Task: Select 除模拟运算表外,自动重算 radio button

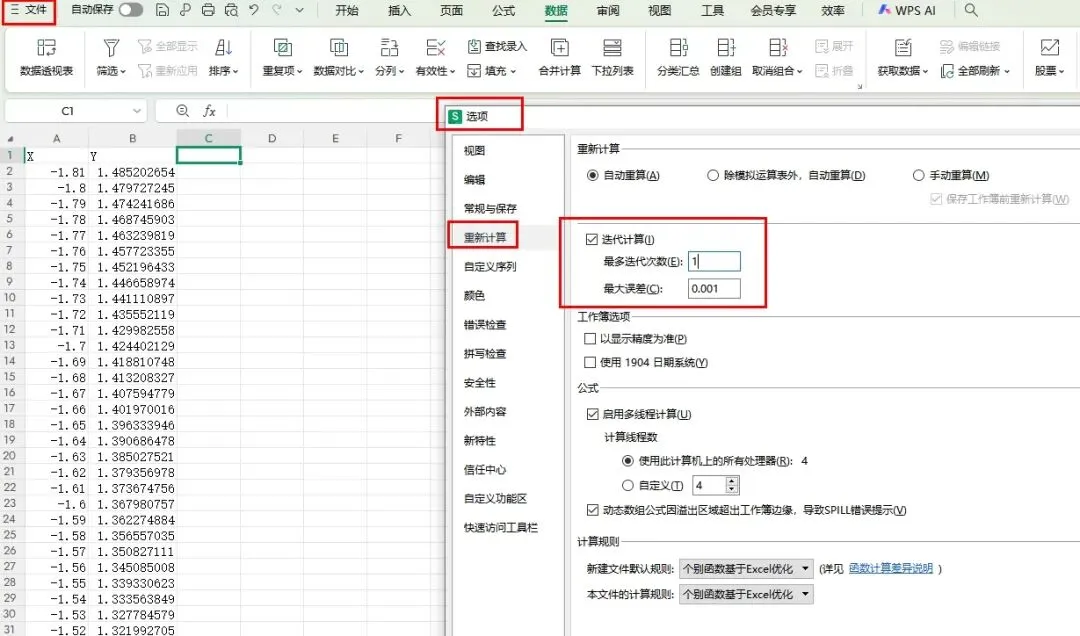Action: [713, 175]
